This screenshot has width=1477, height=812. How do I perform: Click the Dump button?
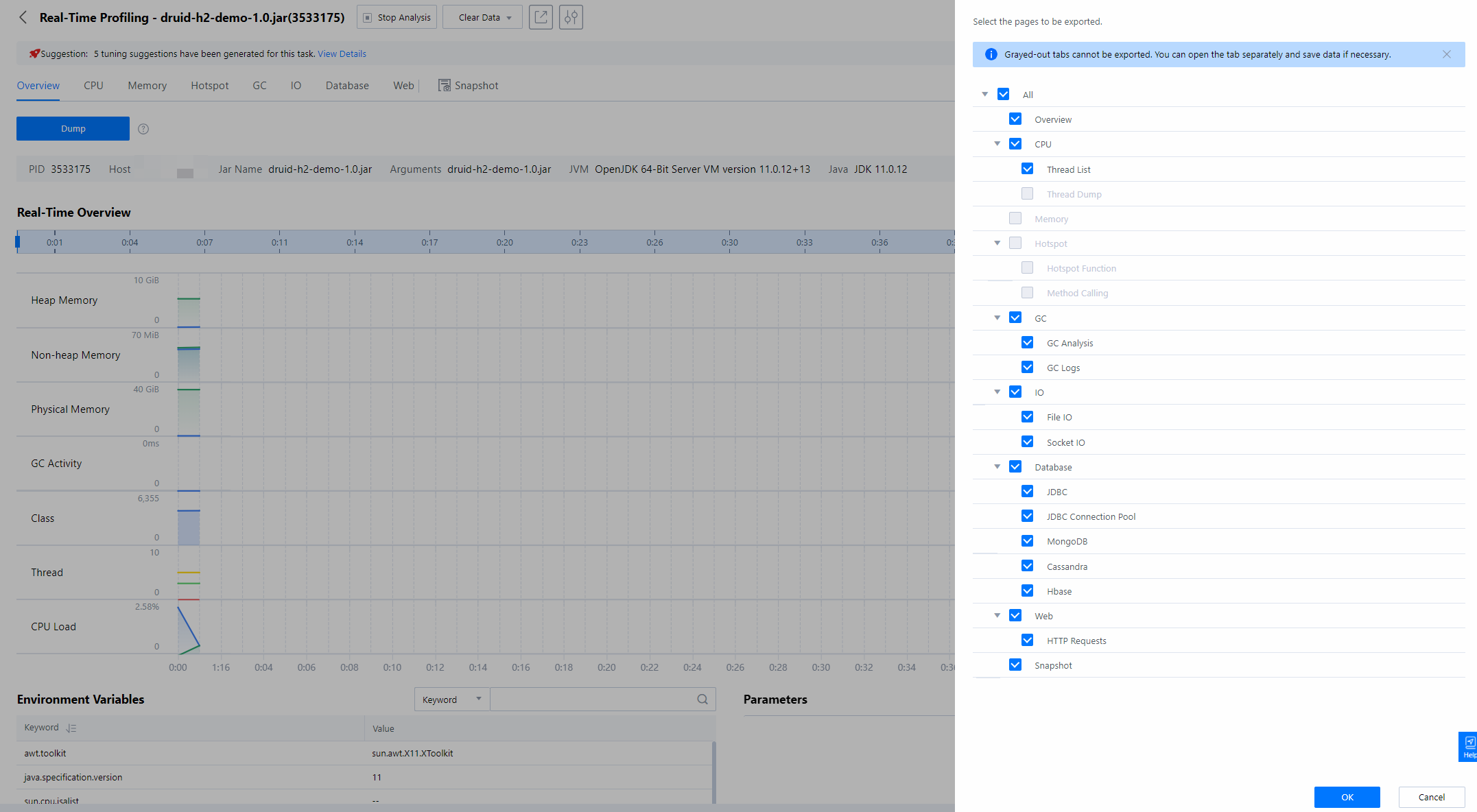coord(73,128)
